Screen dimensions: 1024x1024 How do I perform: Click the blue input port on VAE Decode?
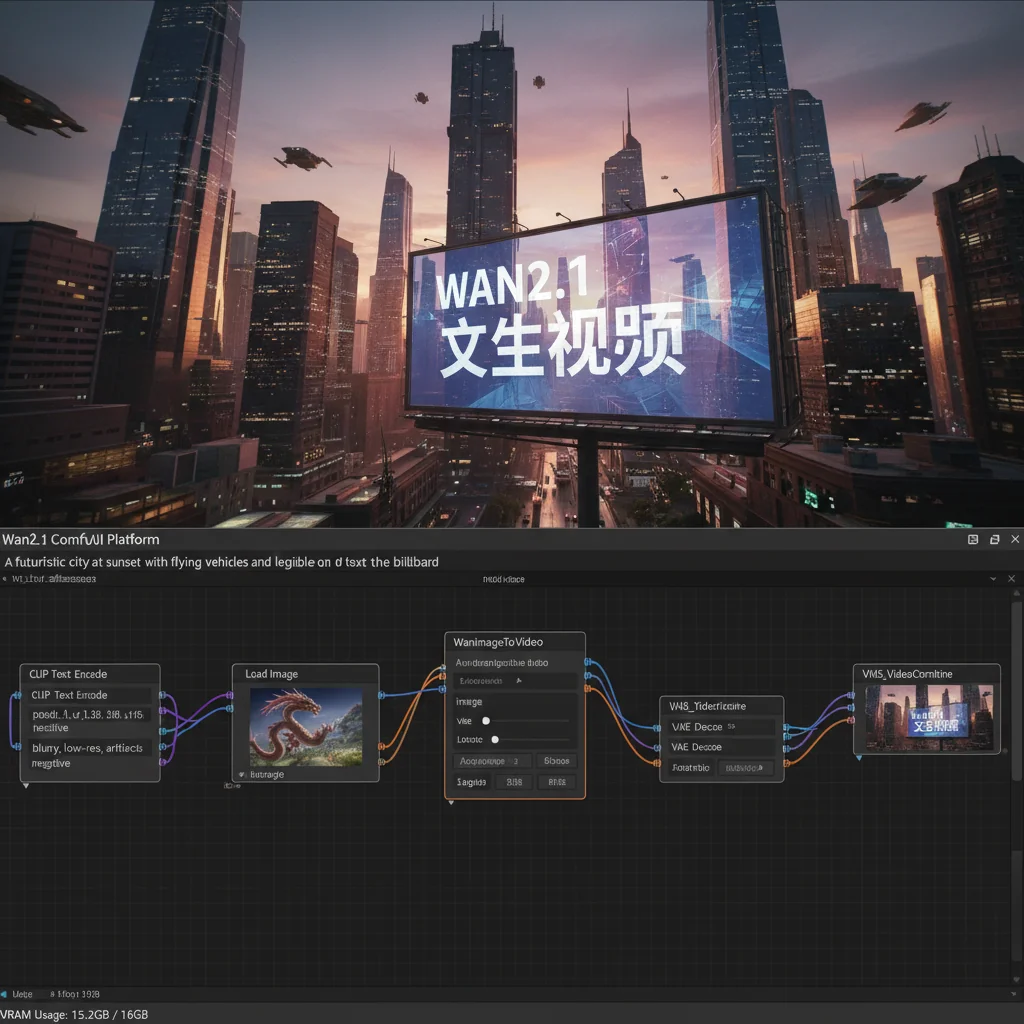pyautogui.click(x=655, y=728)
